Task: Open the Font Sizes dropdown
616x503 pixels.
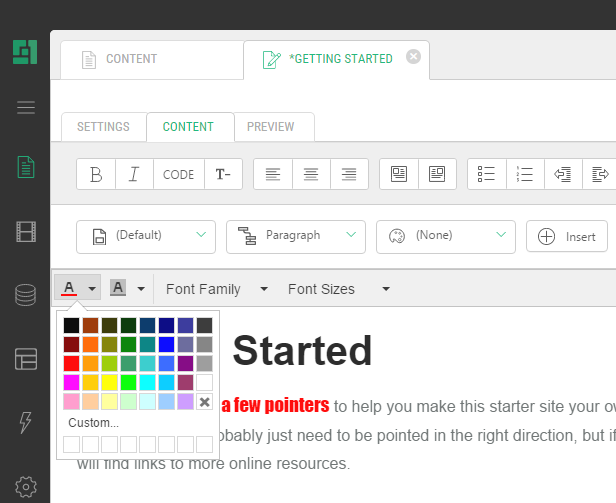Action: click(x=339, y=289)
